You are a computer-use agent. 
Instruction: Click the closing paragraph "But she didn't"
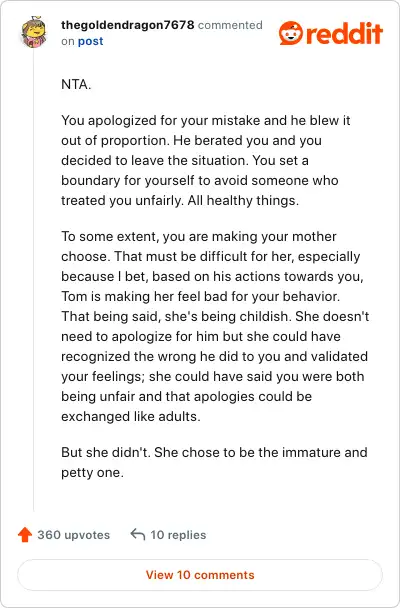214,462
